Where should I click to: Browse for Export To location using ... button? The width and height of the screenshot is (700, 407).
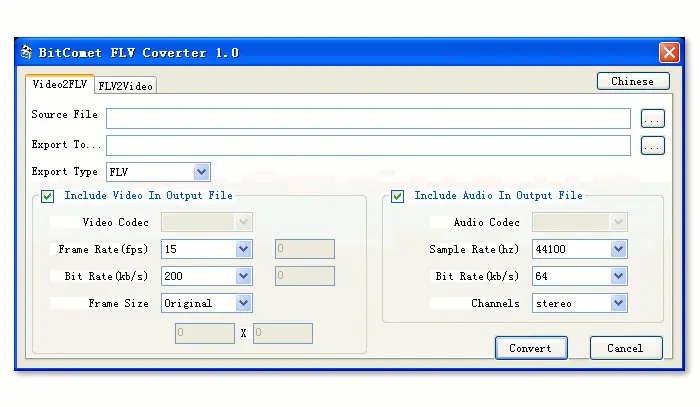click(x=653, y=146)
